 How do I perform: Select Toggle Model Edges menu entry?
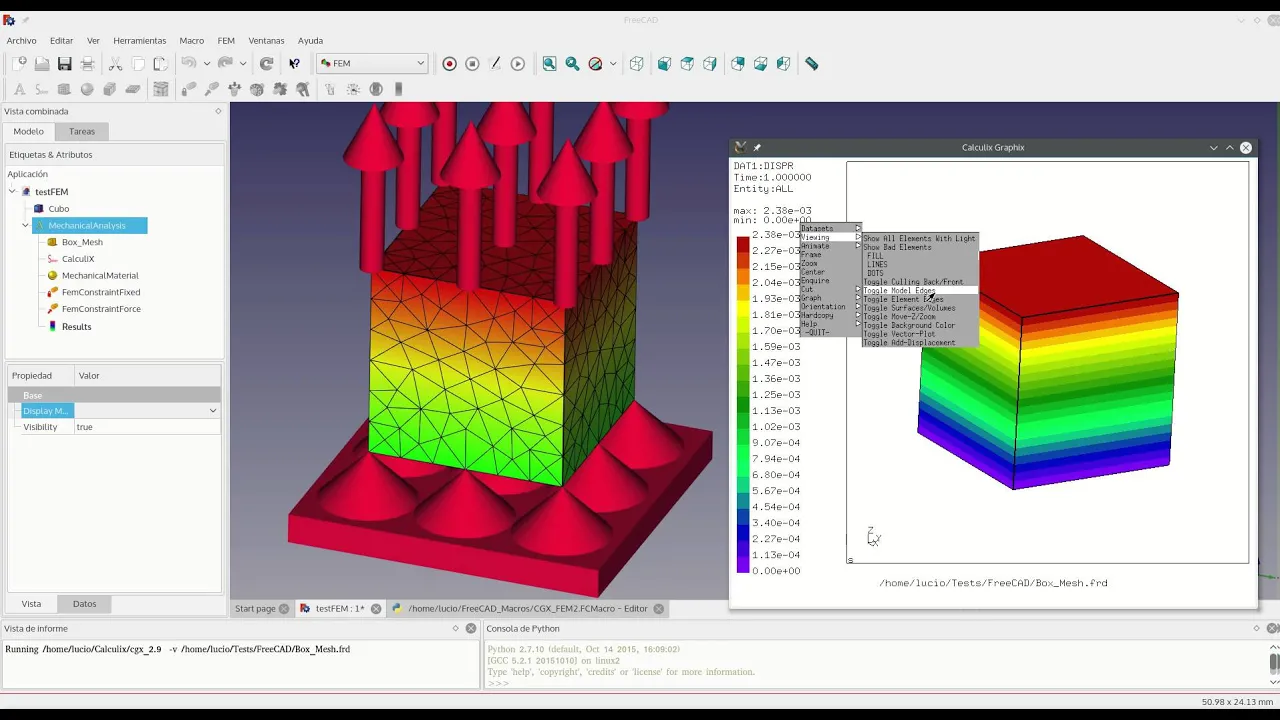pyautogui.click(x=920, y=291)
